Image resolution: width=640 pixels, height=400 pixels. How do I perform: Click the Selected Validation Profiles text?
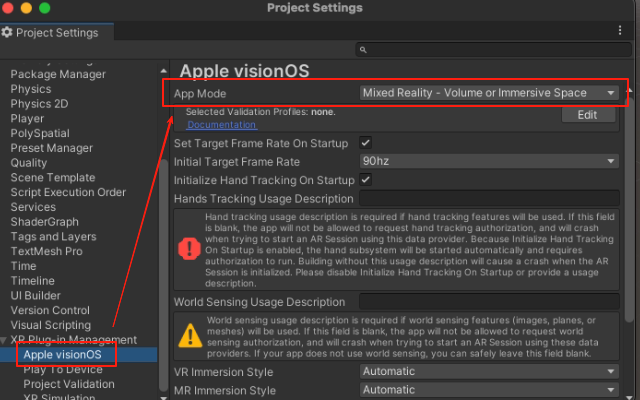point(260,112)
